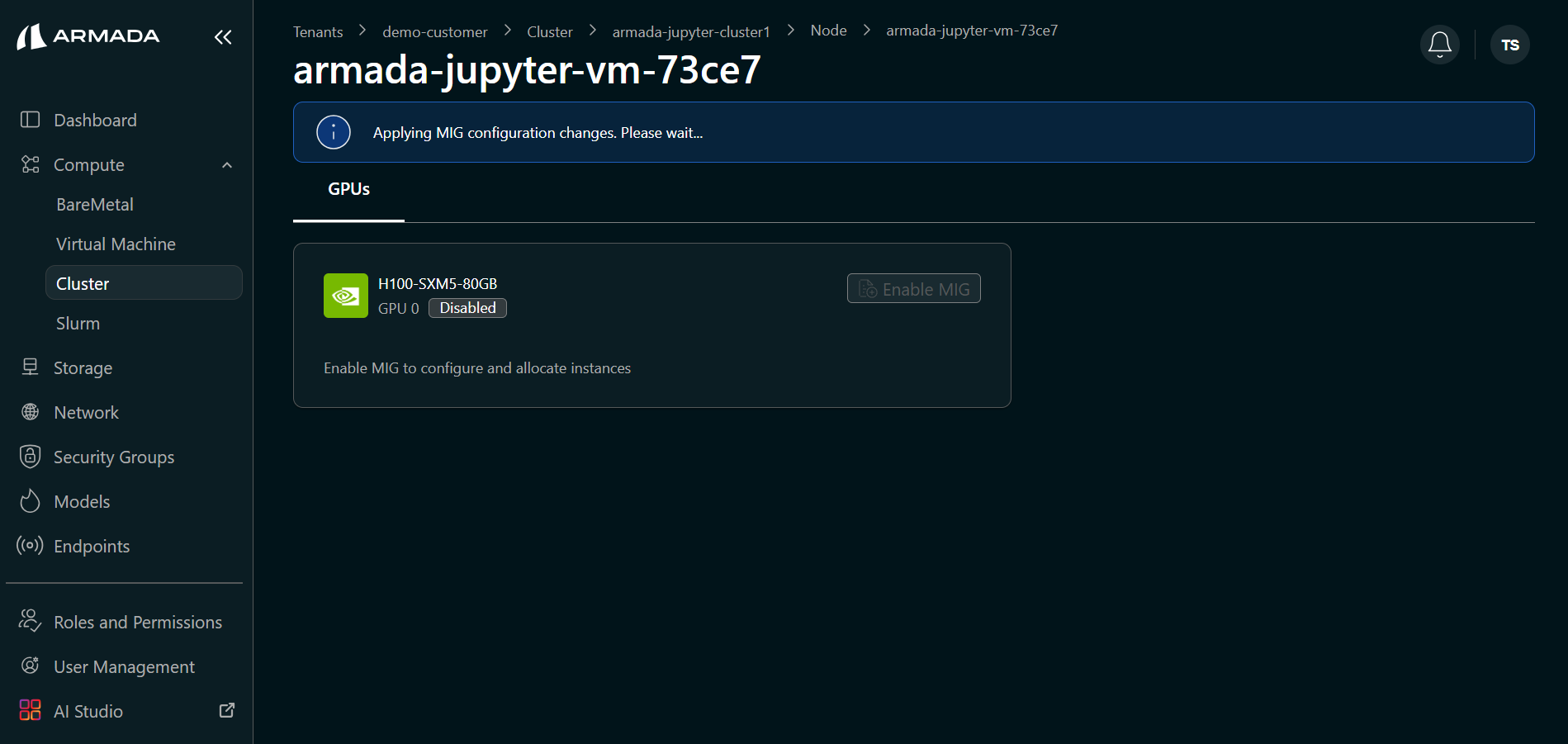Screen dimensions: 1568x744
Task: Open Endpoints from sidebar
Action: click(91, 546)
